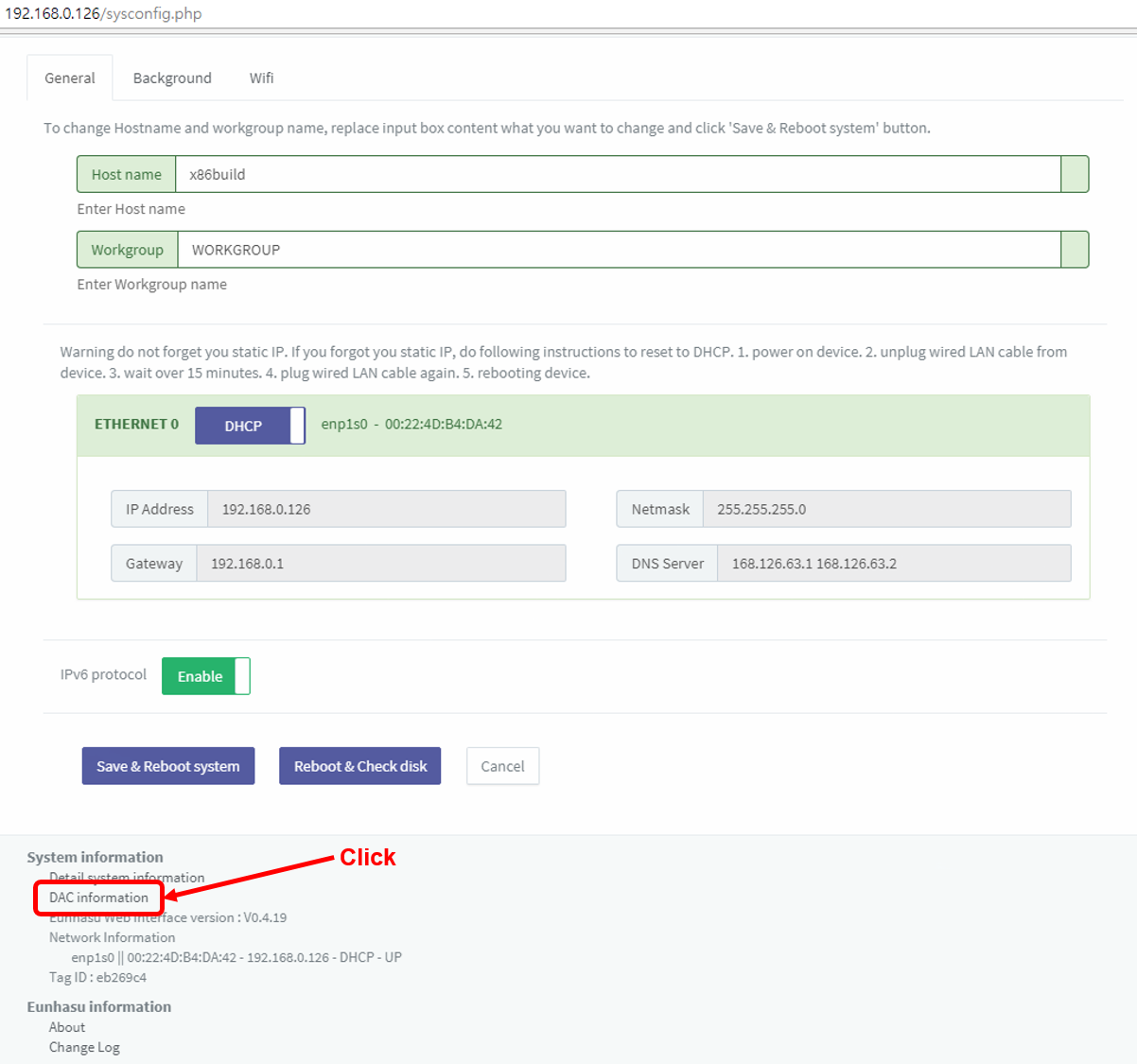Open the About link

(67, 1027)
